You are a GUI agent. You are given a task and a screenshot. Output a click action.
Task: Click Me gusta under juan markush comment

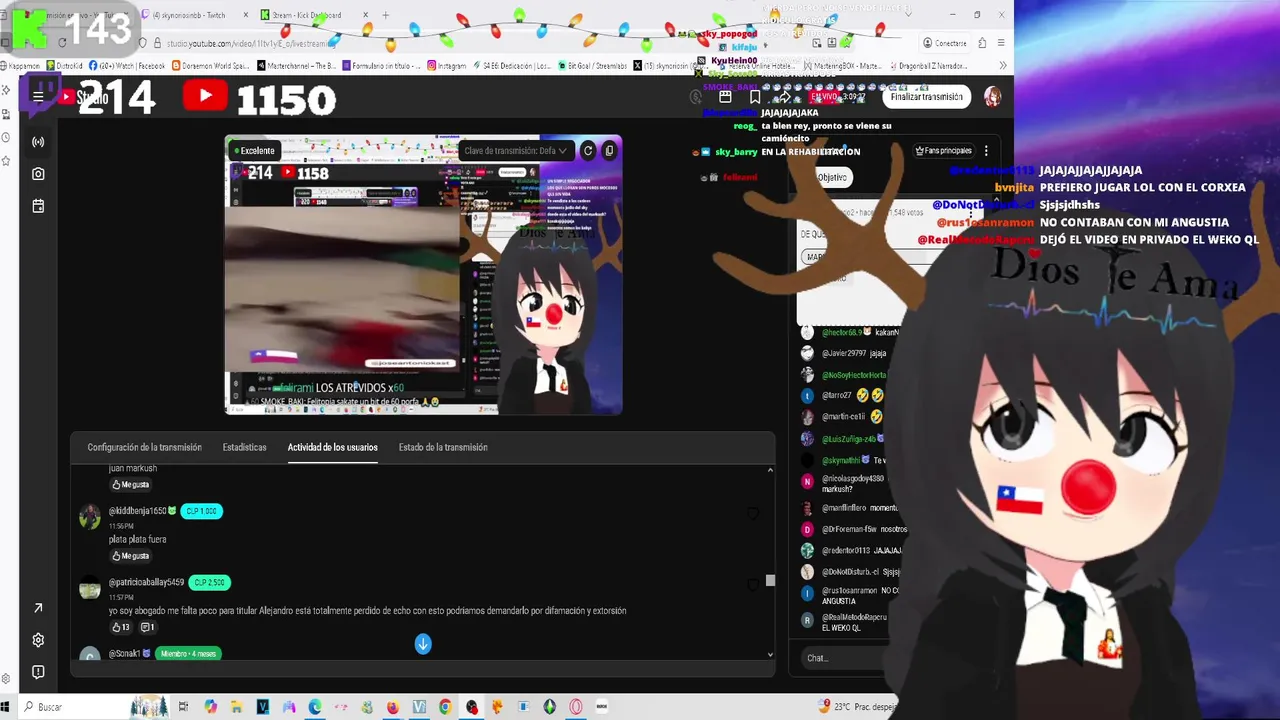[x=130, y=484]
